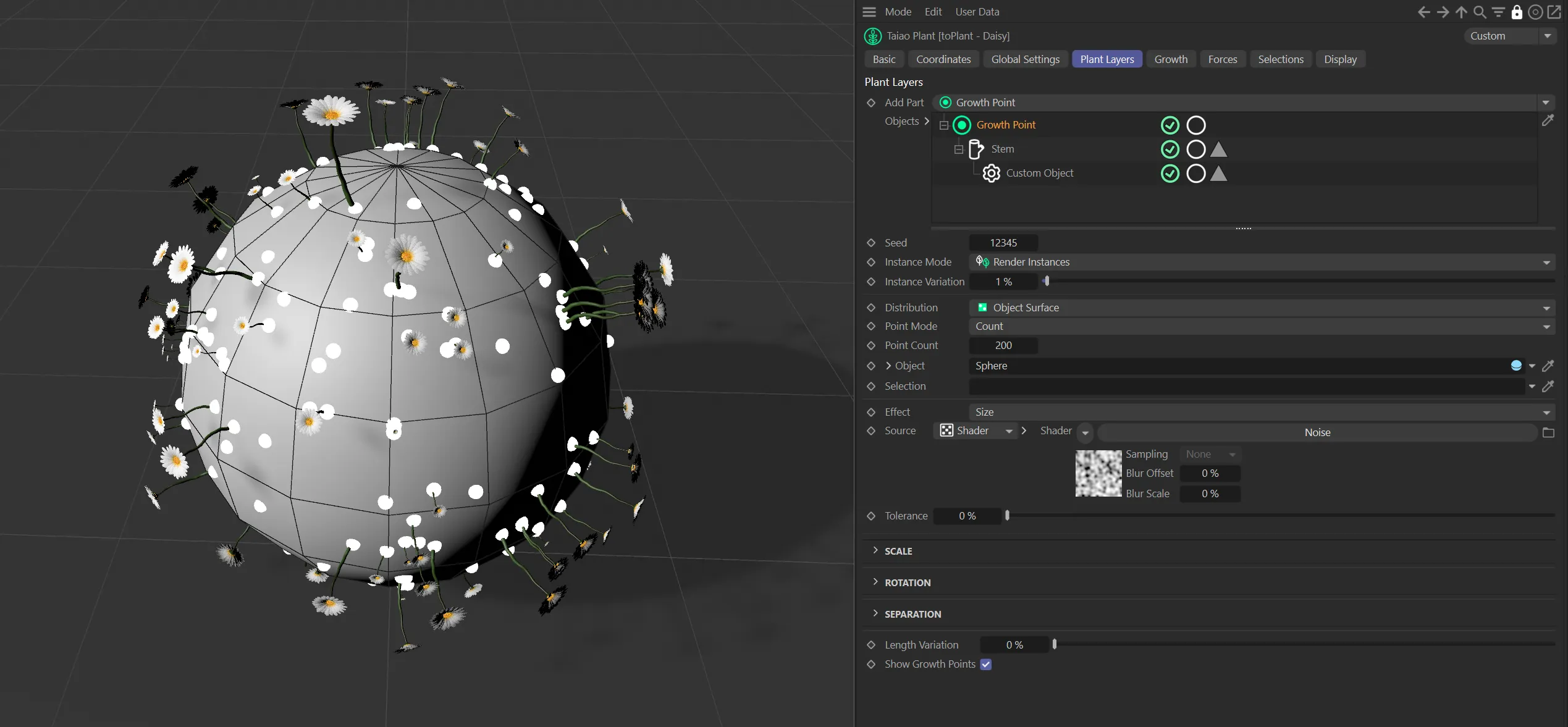Open the User Data menu
Viewport: 1568px width, 727px height.
pyautogui.click(x=977, y=12)
